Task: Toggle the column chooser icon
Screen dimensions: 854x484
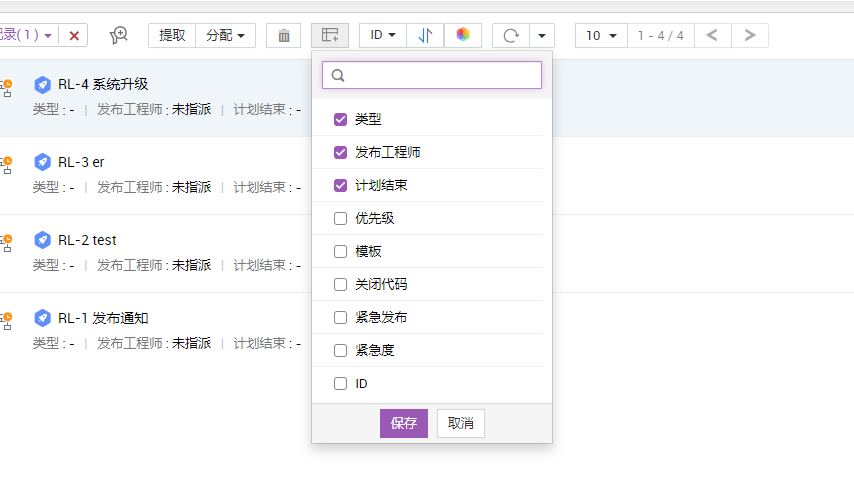Action: click(330, 36)
